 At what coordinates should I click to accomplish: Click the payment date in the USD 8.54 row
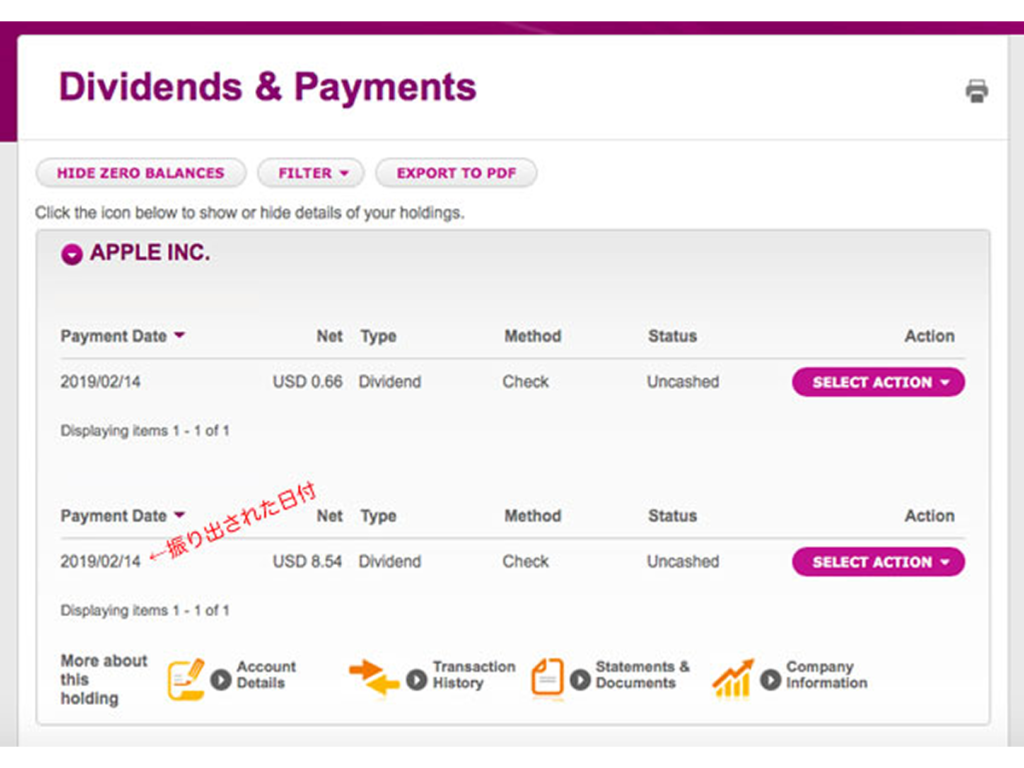[x=101, y=562]
